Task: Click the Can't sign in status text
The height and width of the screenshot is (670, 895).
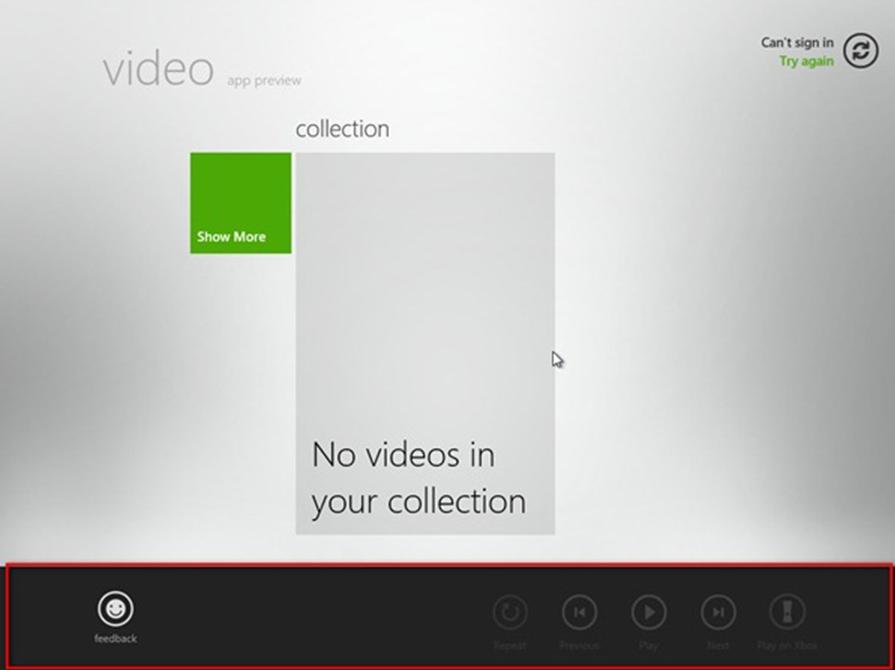Action: pyautogui.click(x=797, y=43)
